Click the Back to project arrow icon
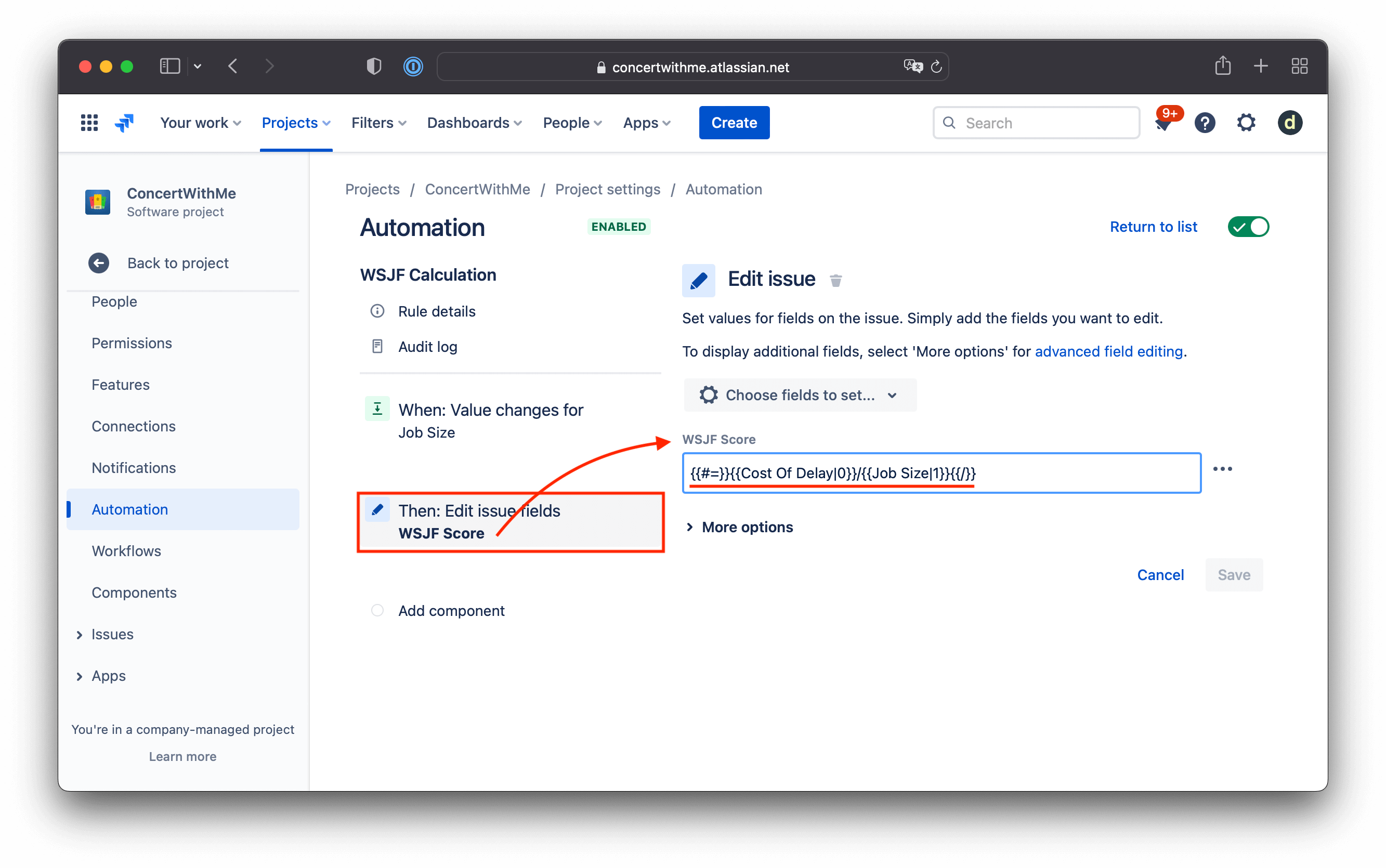Viewport: 1386px width, 868px height. (99, 263)
